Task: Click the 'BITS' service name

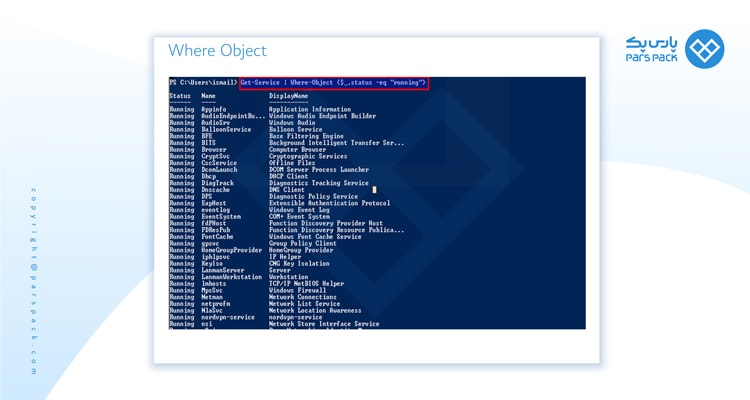Action: 208,143
